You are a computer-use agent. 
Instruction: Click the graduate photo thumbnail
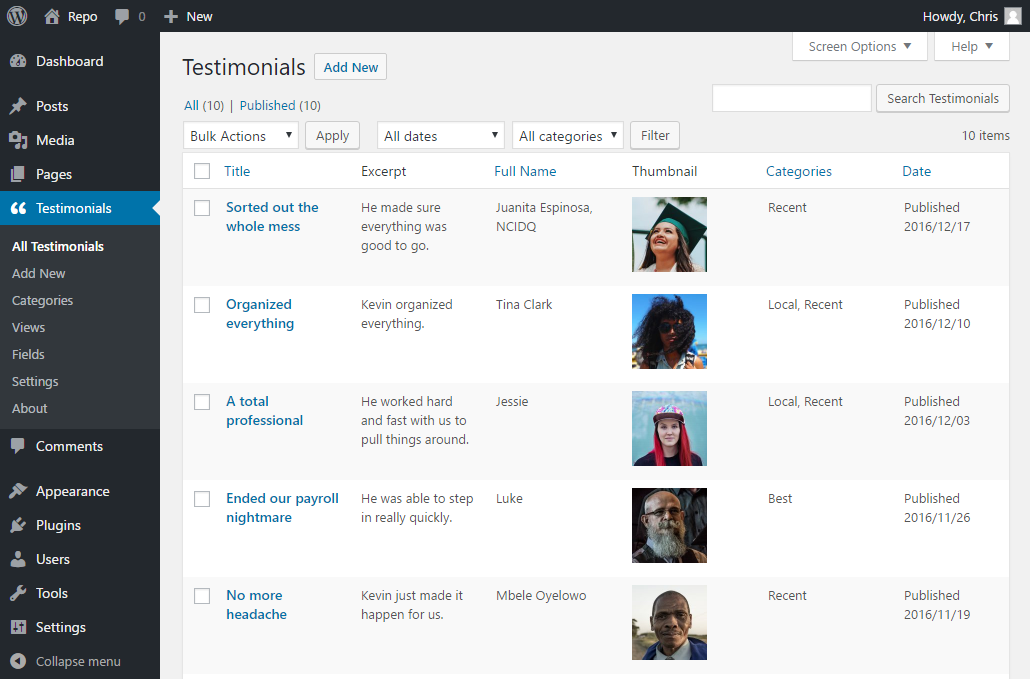(x=668, y=234)
